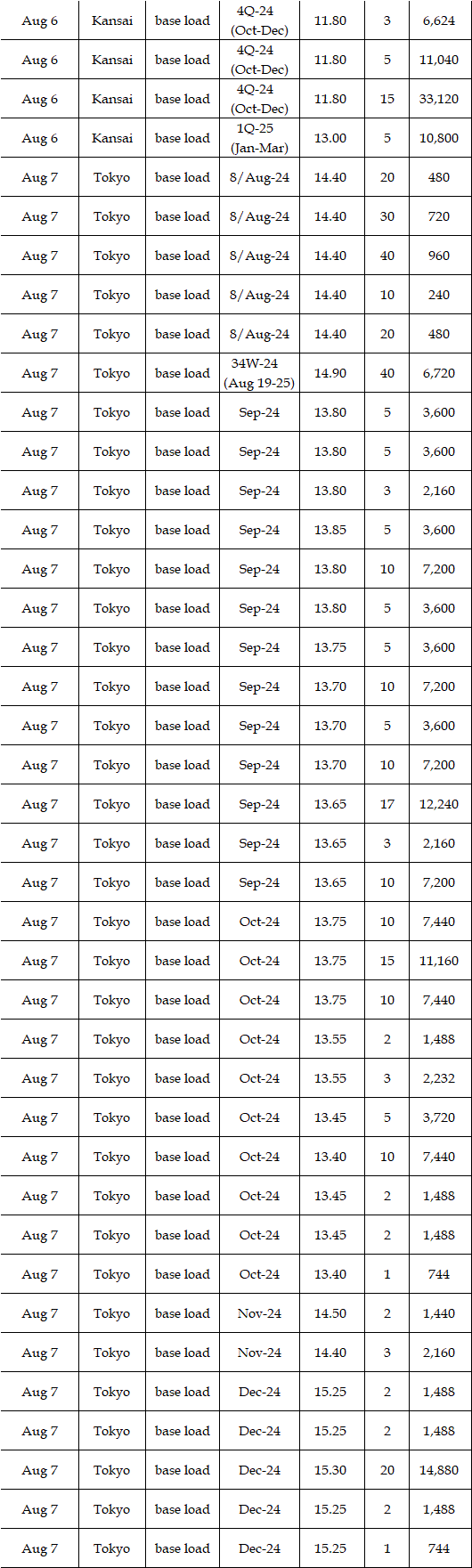Image resolution: width=472 pixels, height=1568 pixels.
Task: Click the 12,240 volume cell
Action: (x=440, y=804)
